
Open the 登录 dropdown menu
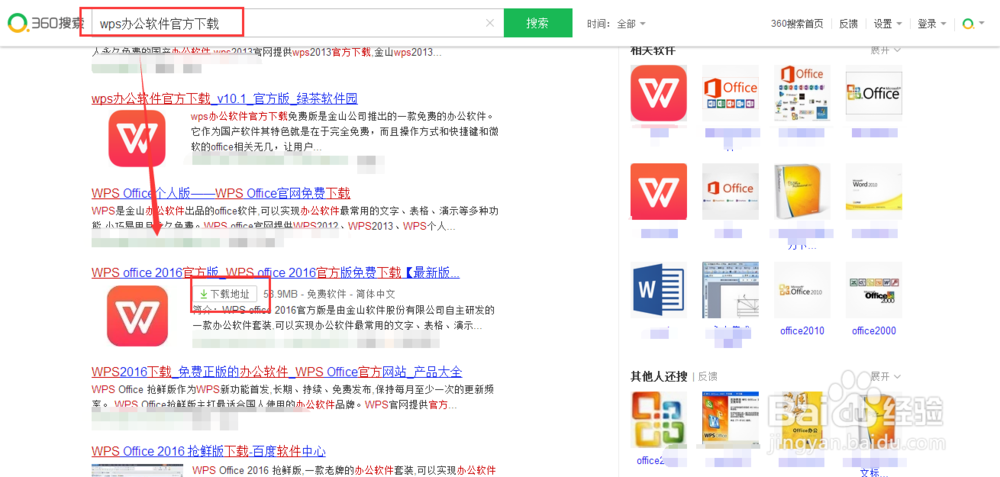click(931, 24)
